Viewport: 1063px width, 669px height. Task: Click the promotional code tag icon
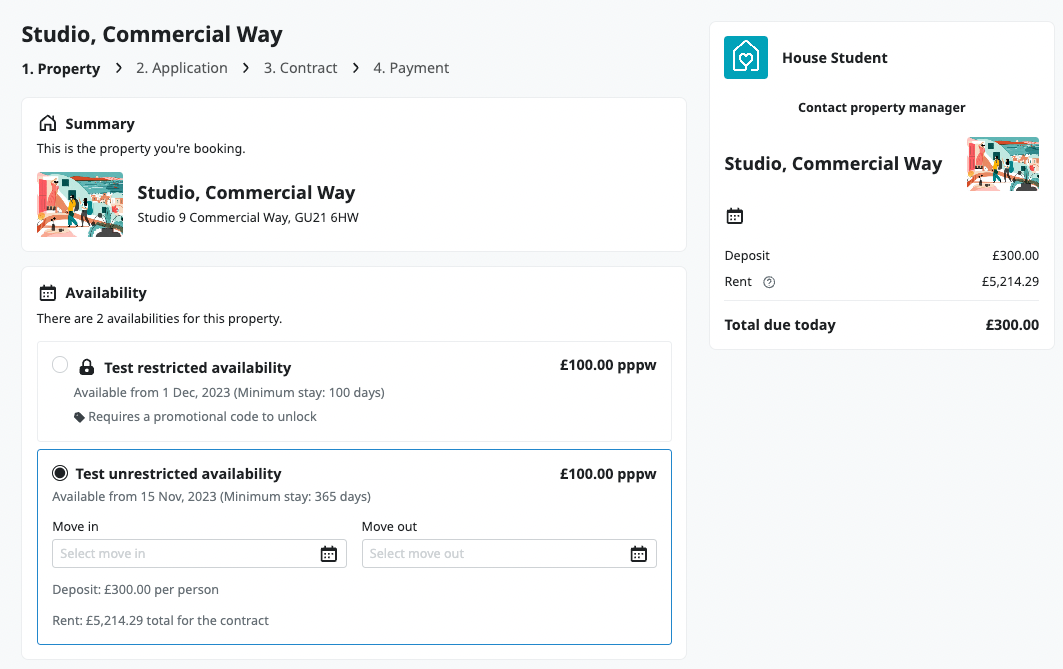tap(80, 417)
